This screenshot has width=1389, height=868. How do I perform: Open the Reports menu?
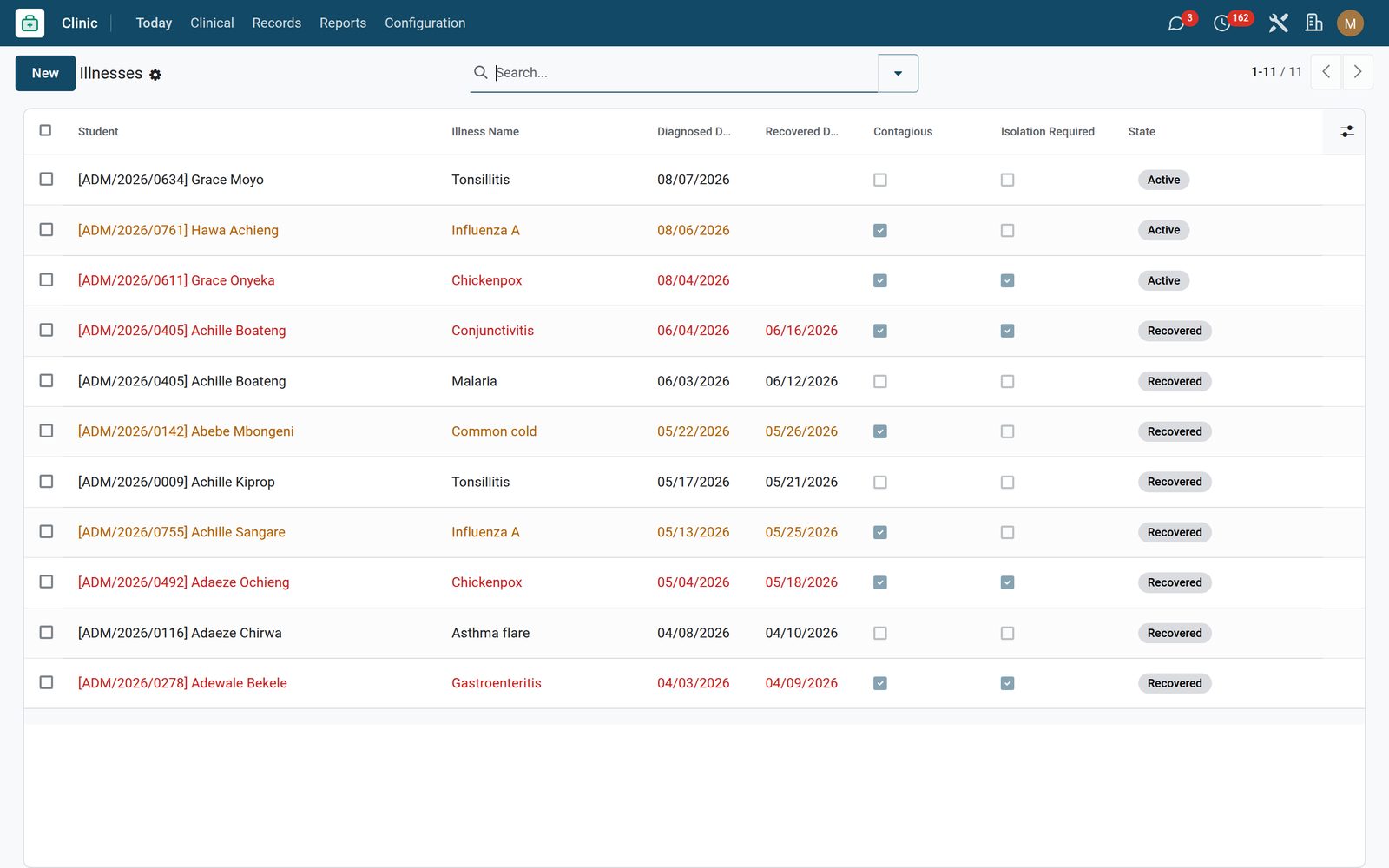(342, 23)
